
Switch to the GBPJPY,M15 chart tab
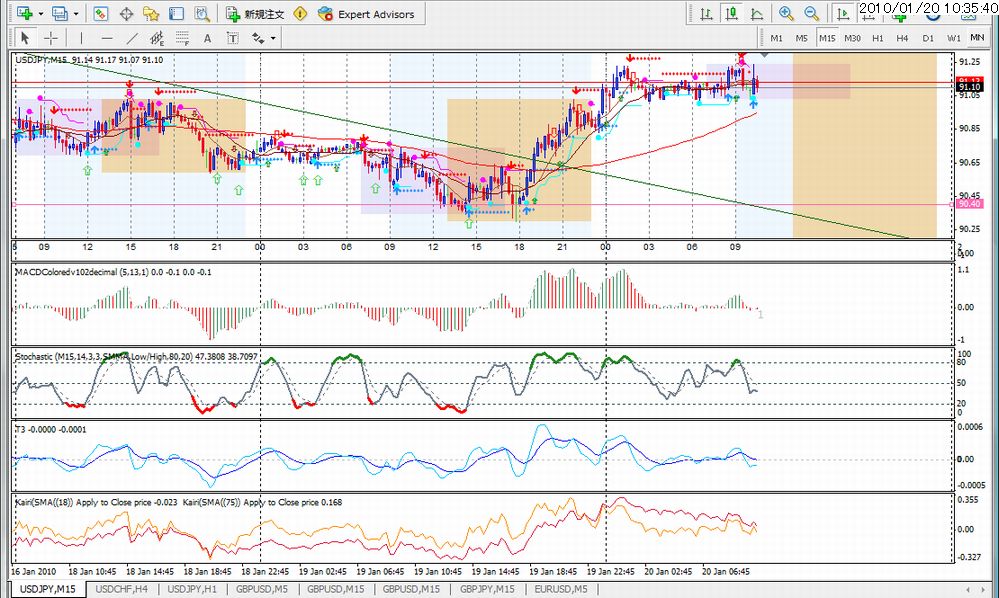pyautogui.click(x=487, y=589)
